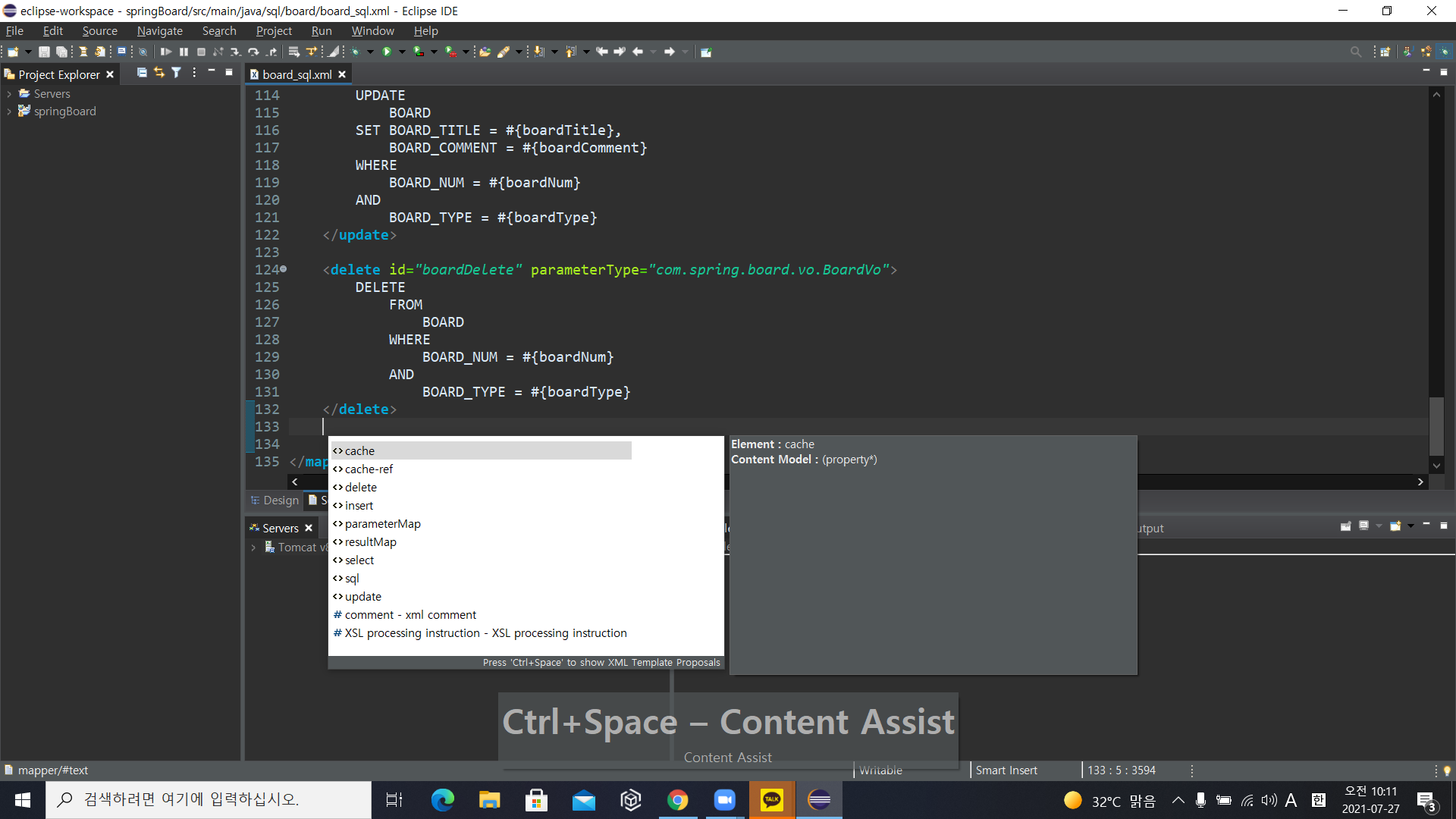Select the board_sql.xml editor tab
The image size is (1456, 819).
(x=297, y=74)
